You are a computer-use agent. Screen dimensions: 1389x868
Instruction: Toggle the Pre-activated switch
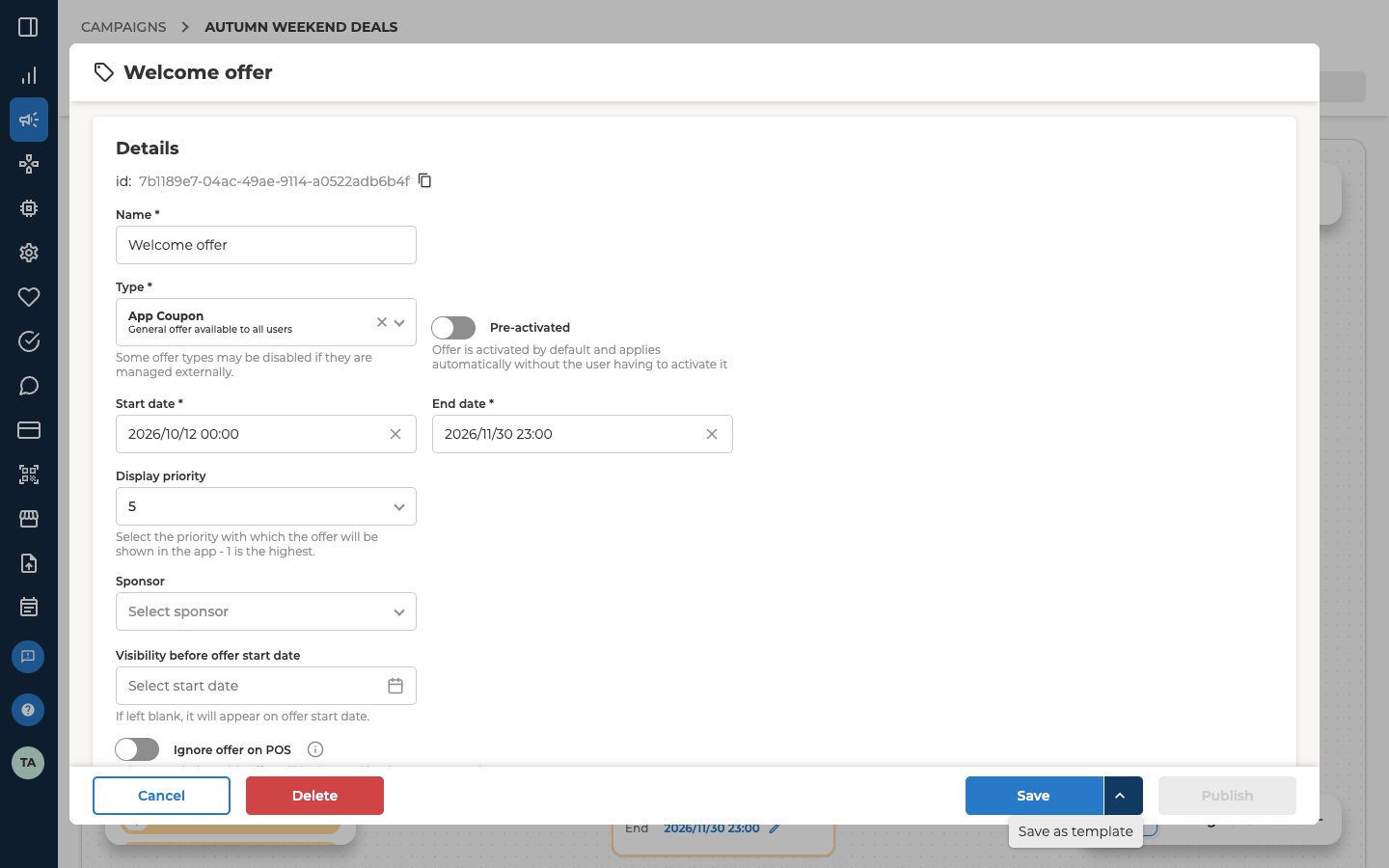click(x=453, y=328)
